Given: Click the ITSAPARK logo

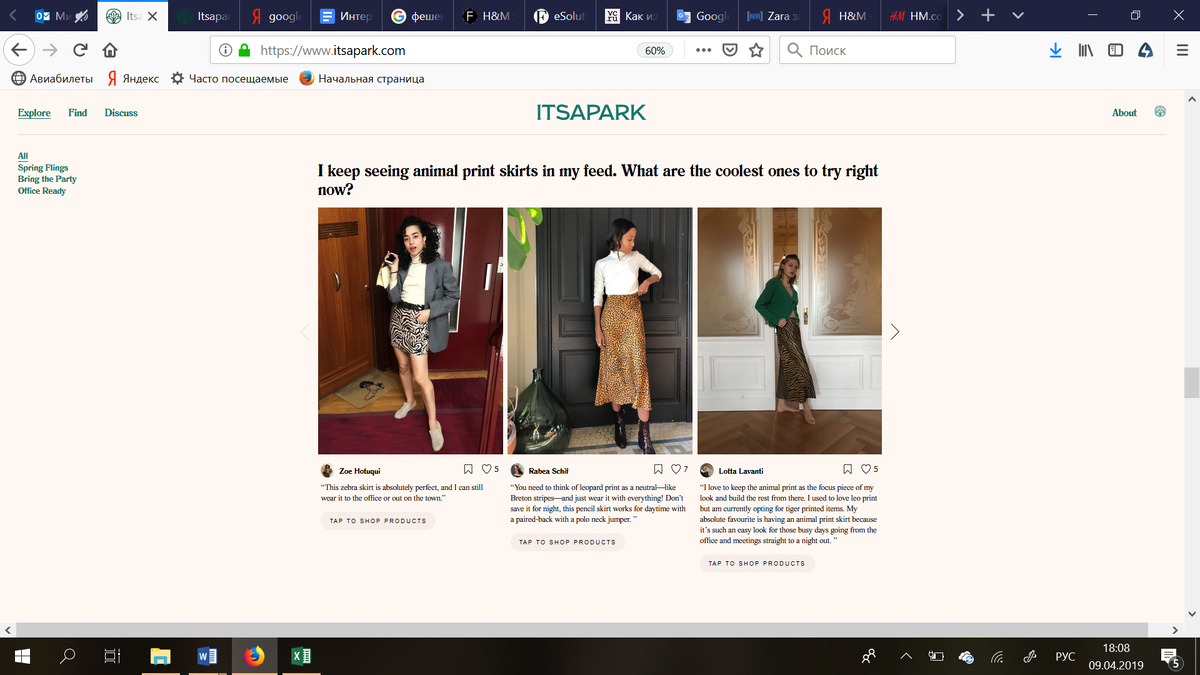Looking at the screenshot, I should point(591,113).
